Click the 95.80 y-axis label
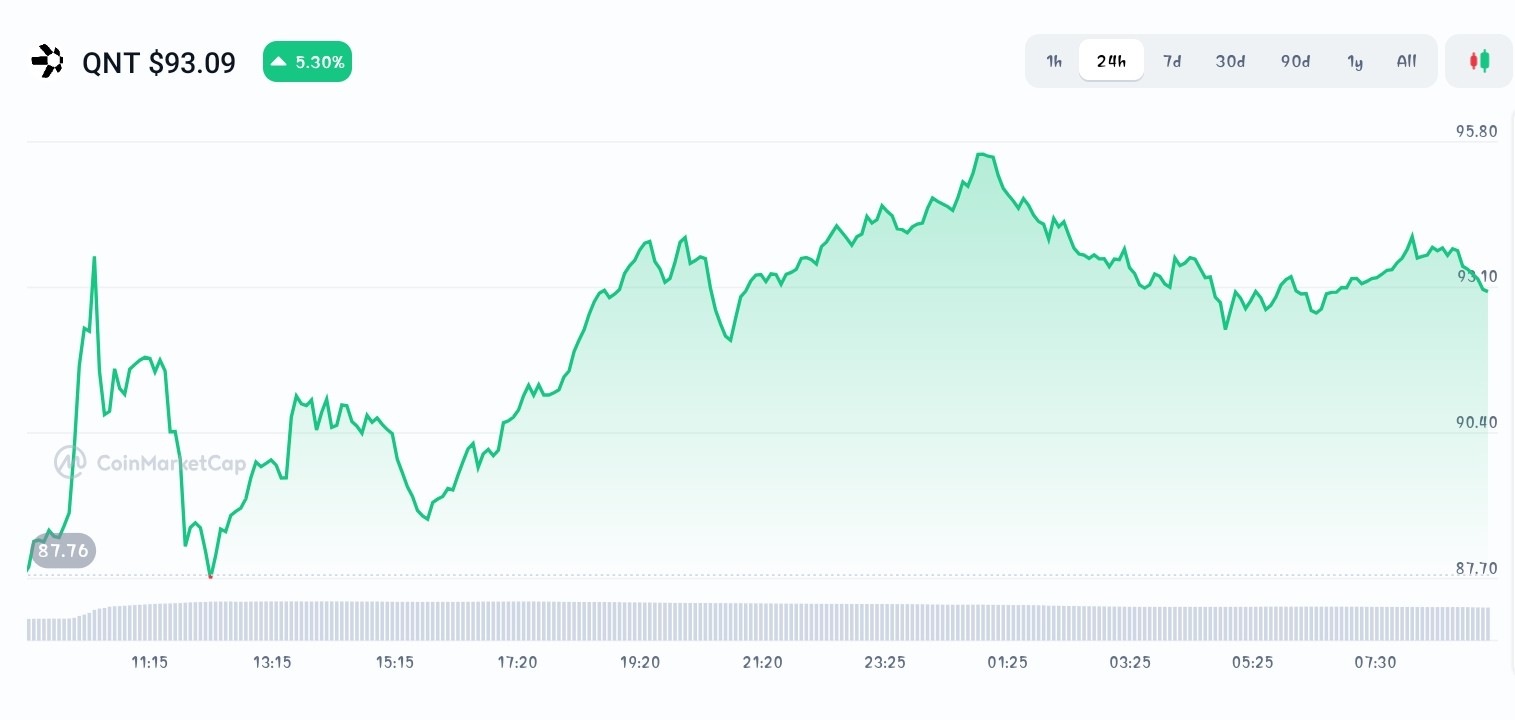This screenshot has width=1515, height=720. click(1476, 131)
